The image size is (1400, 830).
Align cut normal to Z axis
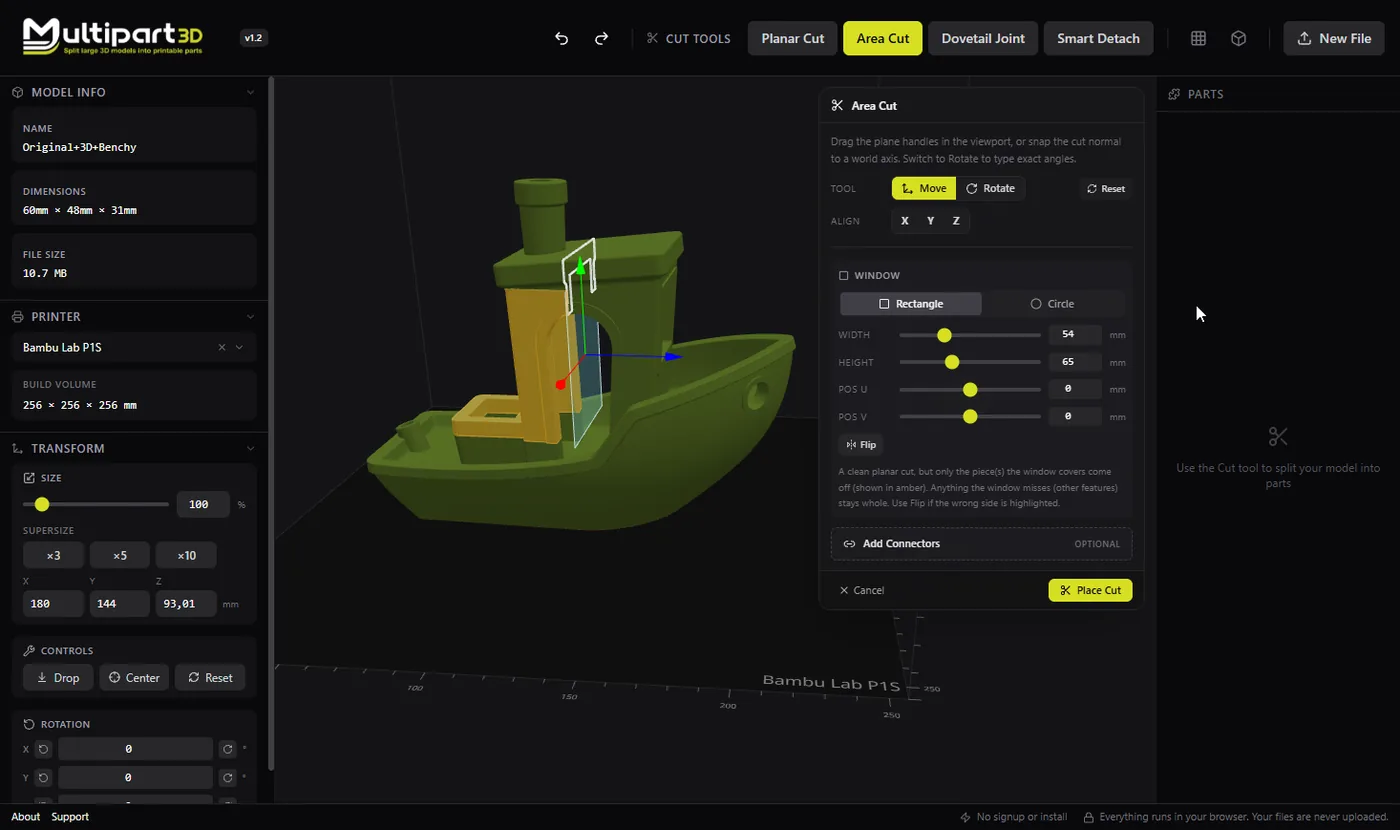pyautogui.click(x=956, y=221)
